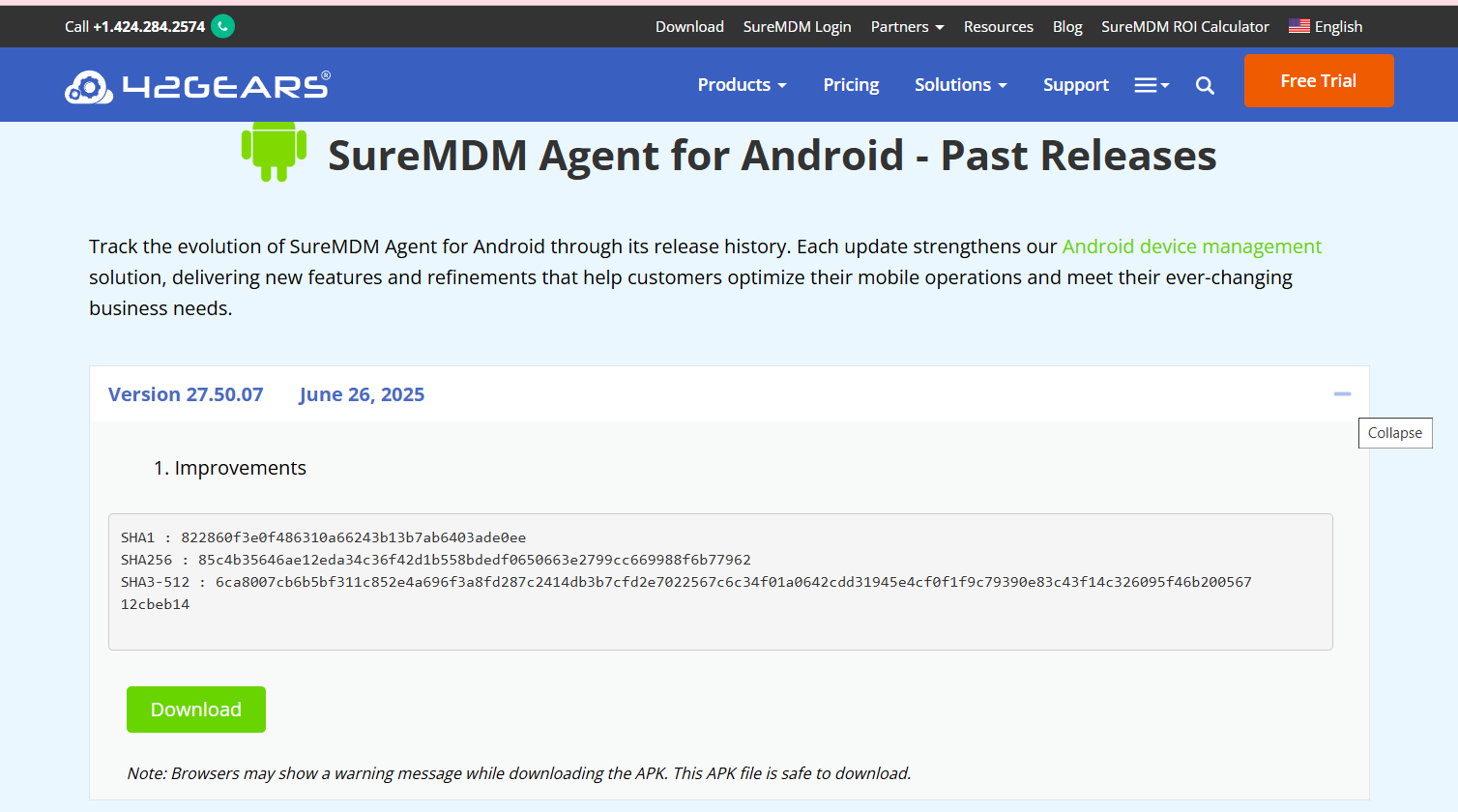This screenshot has height=812, width=1458.
Task: Open the hamburger more-menu icon
Action: 1152,85
